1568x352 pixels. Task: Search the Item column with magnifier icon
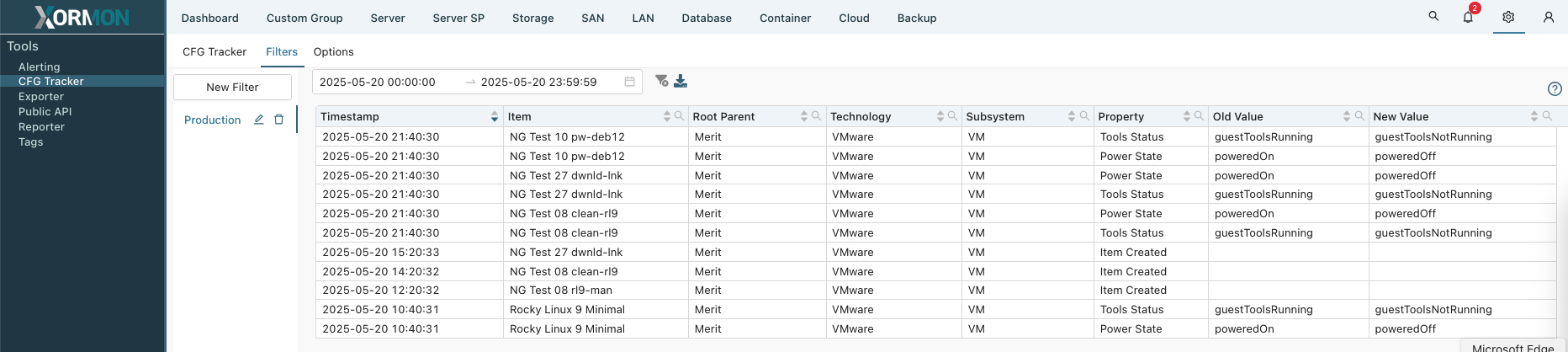click(x=678, y=116)
